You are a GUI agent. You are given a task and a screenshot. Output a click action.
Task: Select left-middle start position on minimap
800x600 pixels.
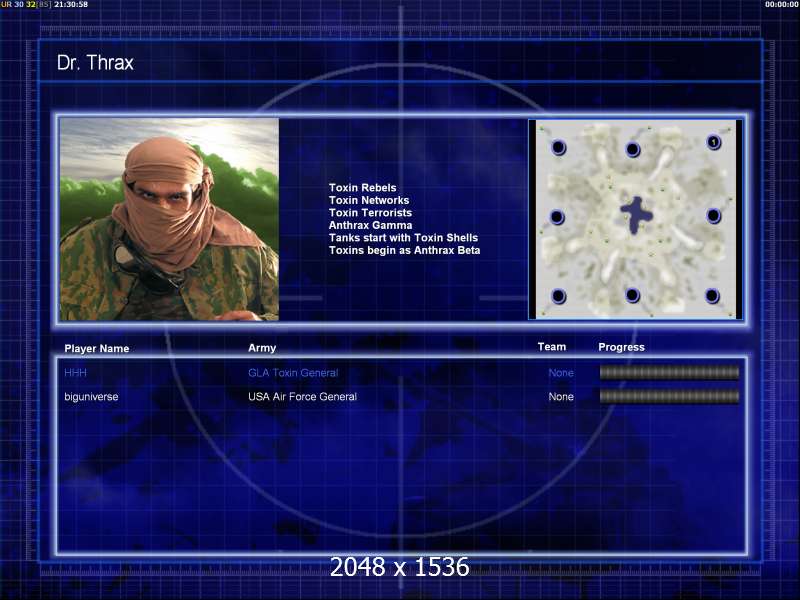pos(557,217)
